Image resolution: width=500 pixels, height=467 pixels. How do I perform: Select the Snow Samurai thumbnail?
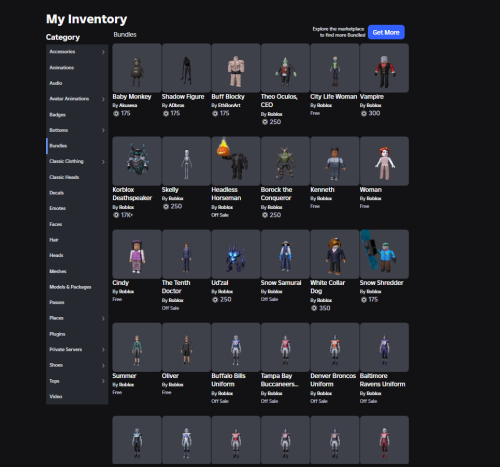(x=285, y=254)
